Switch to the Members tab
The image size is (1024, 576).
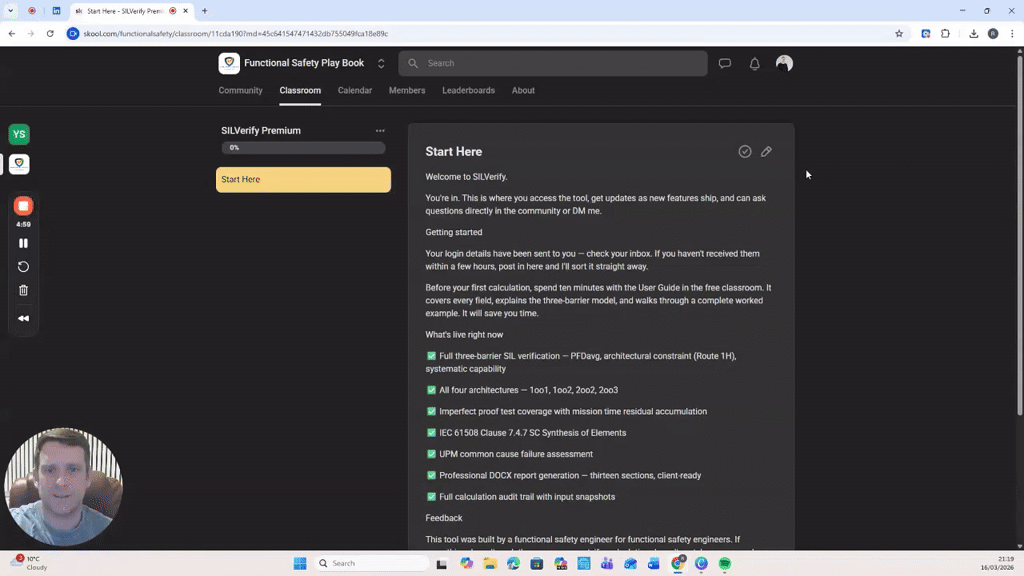(407, 90)
